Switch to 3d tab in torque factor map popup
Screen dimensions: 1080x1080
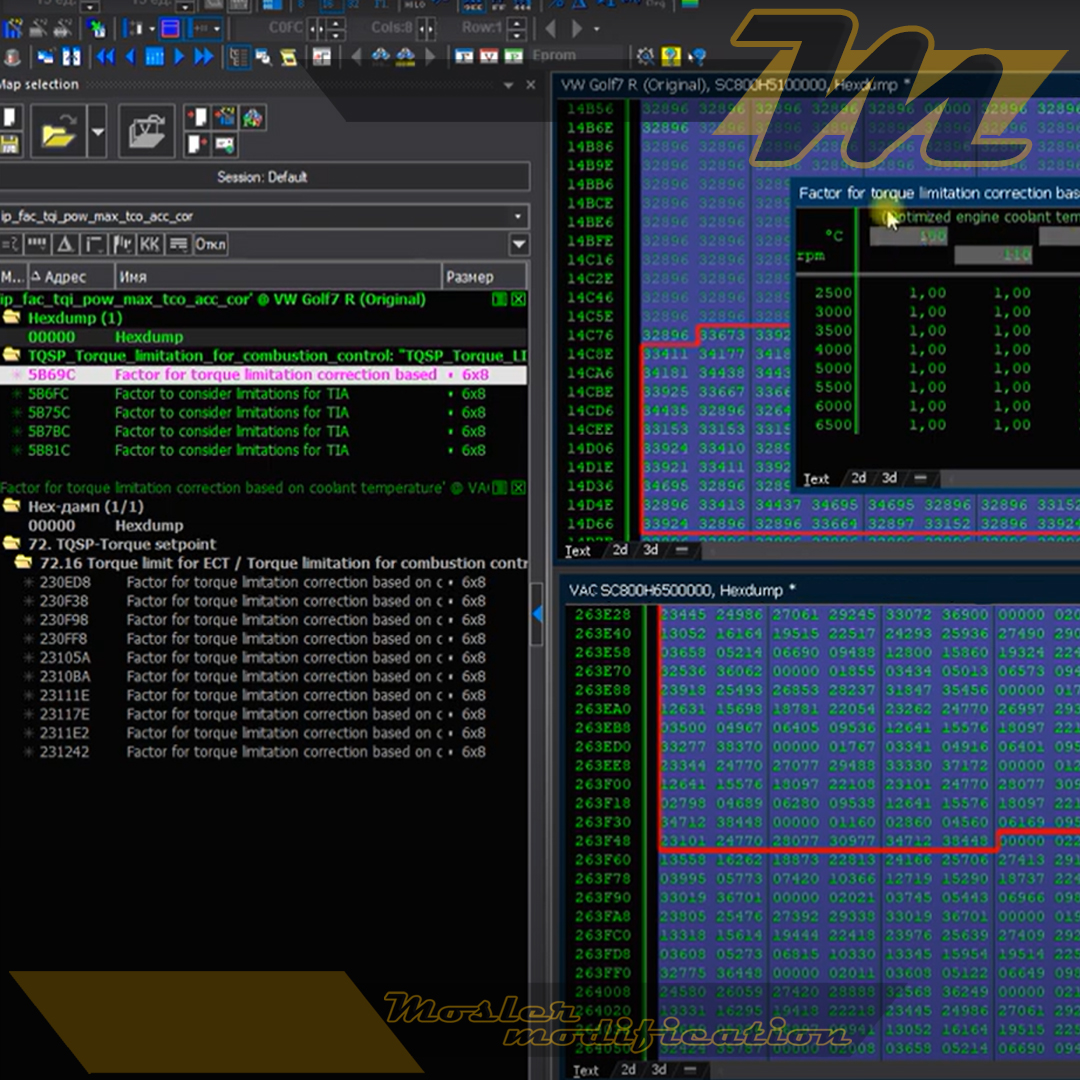pos(889,477)
